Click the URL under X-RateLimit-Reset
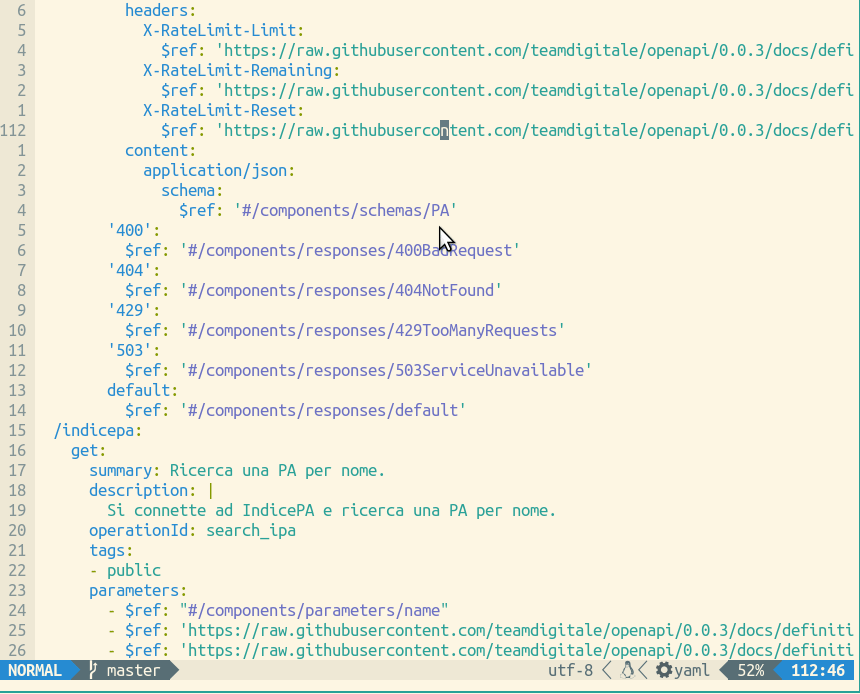Image resolution: width=860 pixels, height=694 pixels. pyautogui.click(x=535, y=131)
